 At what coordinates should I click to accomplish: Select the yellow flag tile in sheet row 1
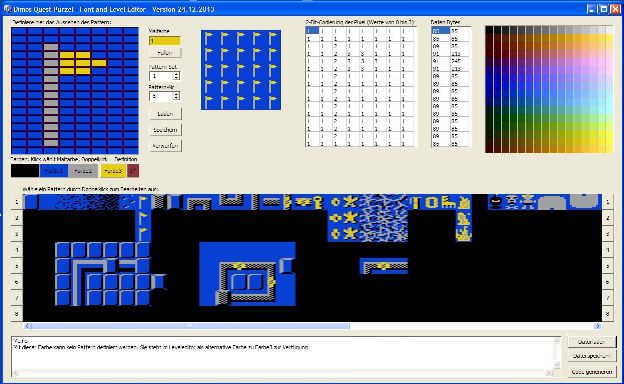pyautogui.click(x=143, y=202)
